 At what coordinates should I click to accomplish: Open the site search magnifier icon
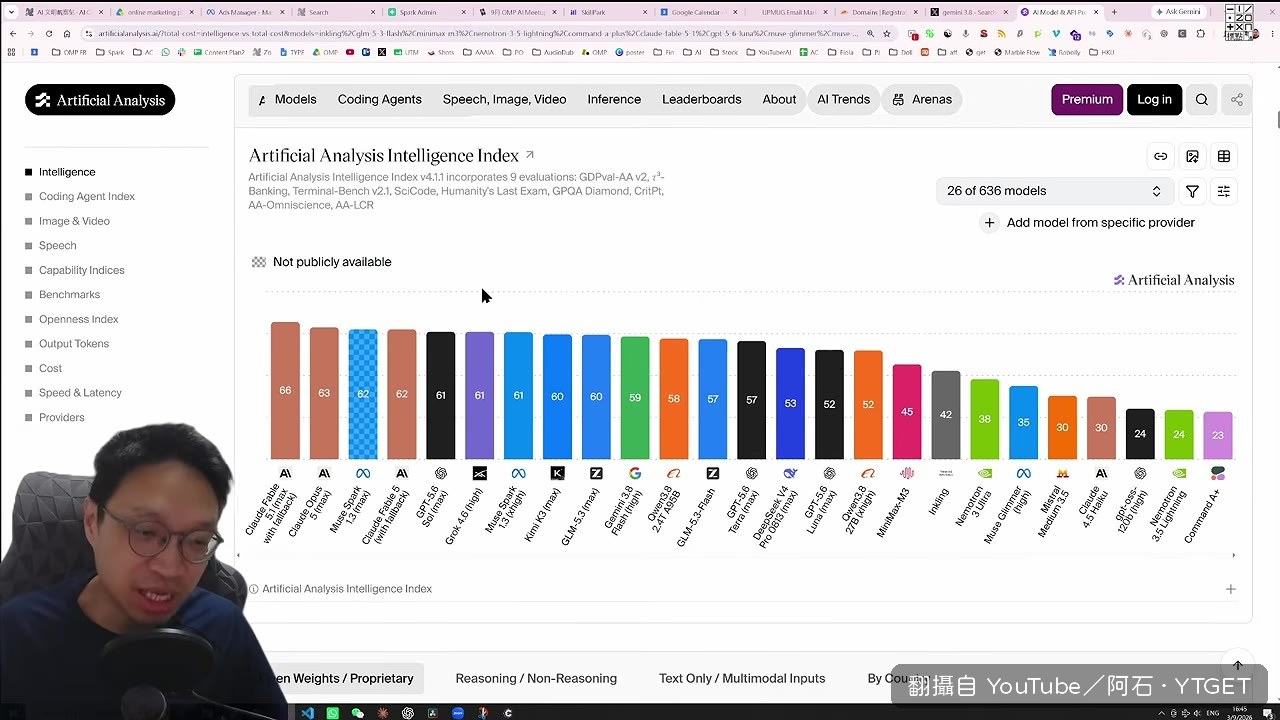click(1202, 99)
